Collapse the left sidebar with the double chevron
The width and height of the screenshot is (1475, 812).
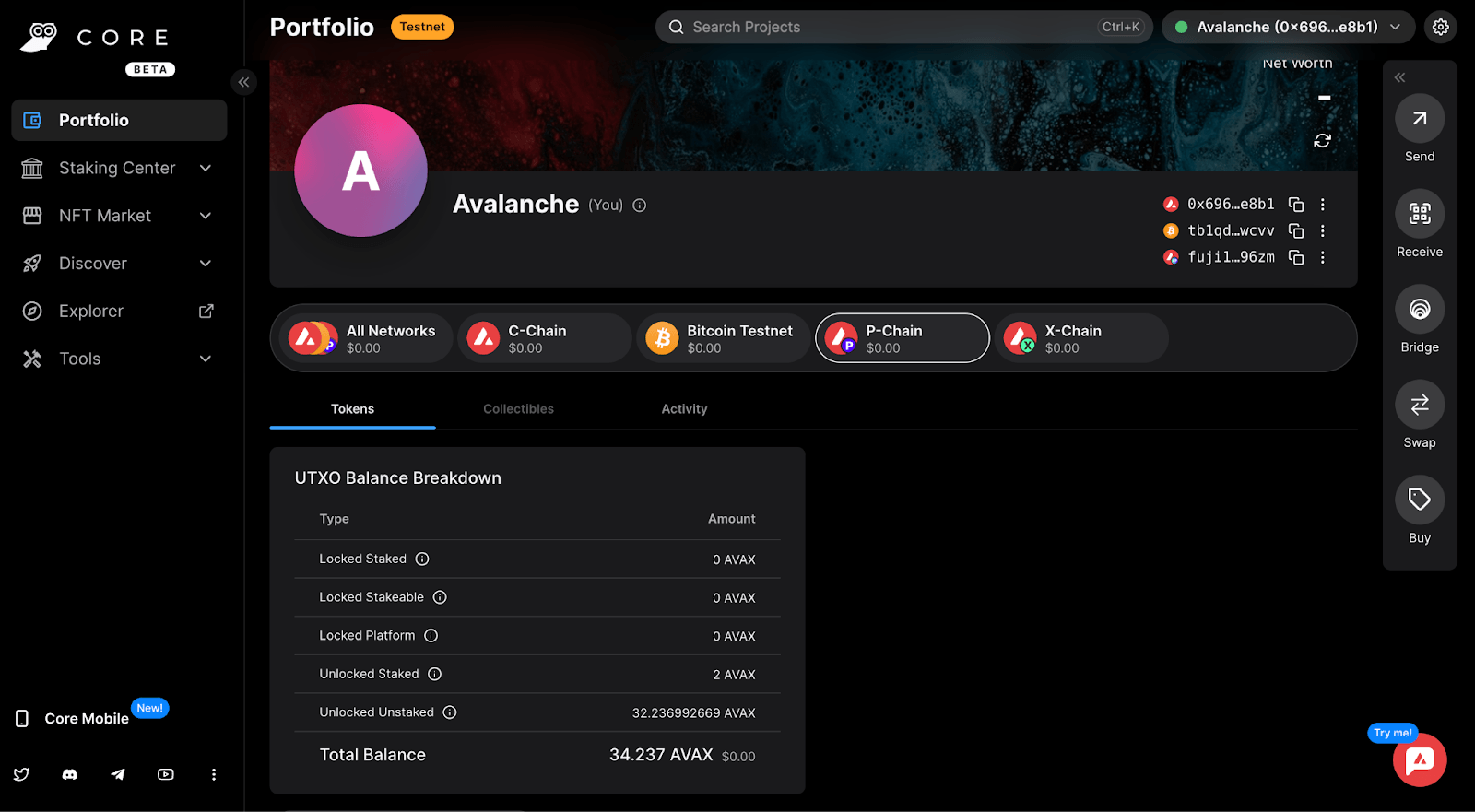(x=243, y=82)
